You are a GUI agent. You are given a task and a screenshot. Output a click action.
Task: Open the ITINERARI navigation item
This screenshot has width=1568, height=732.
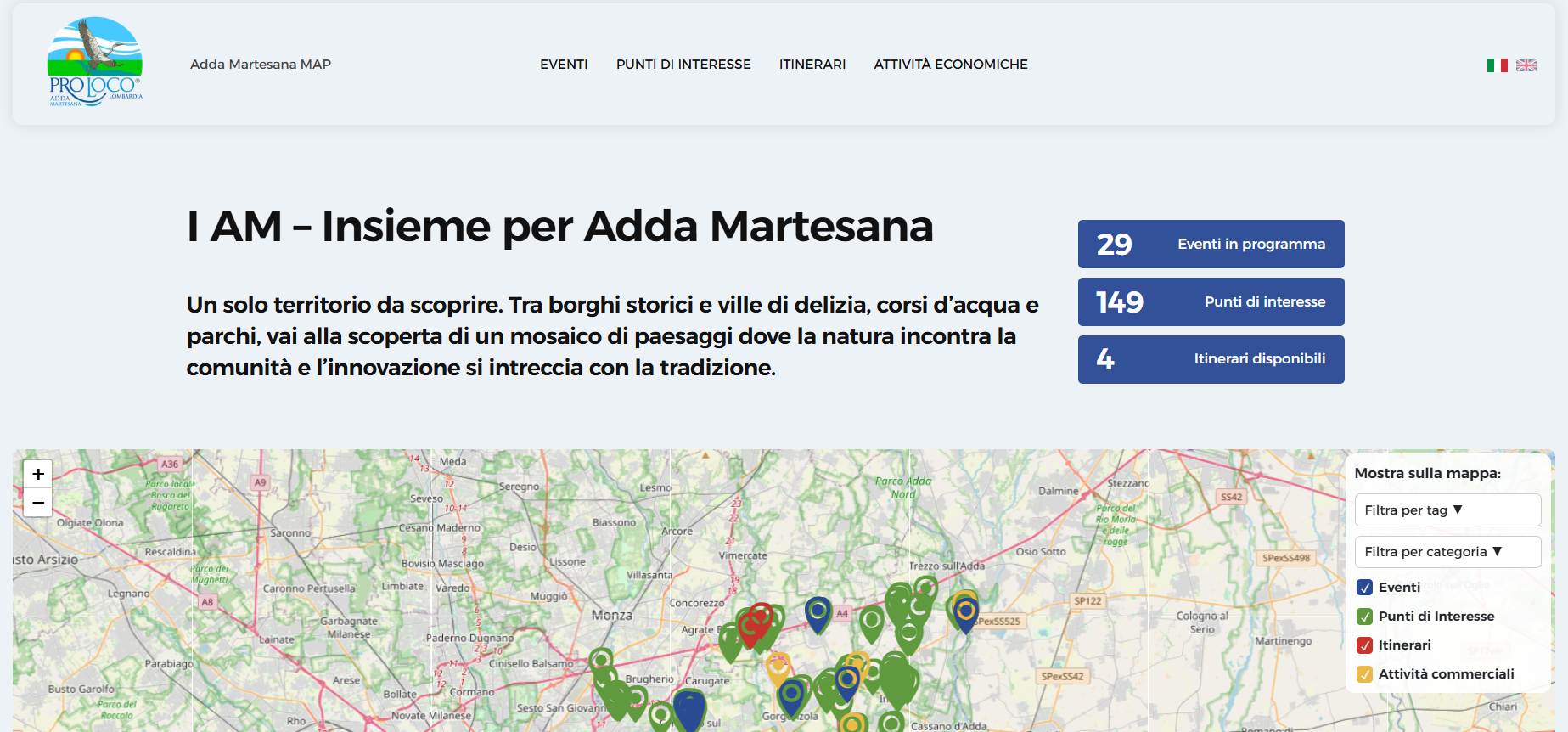[812, 65]
